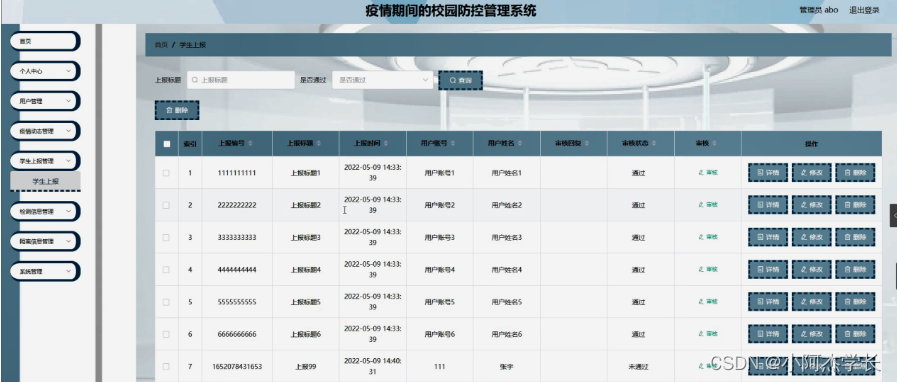Check the checkbox for row 3

(x=166, y=237)
